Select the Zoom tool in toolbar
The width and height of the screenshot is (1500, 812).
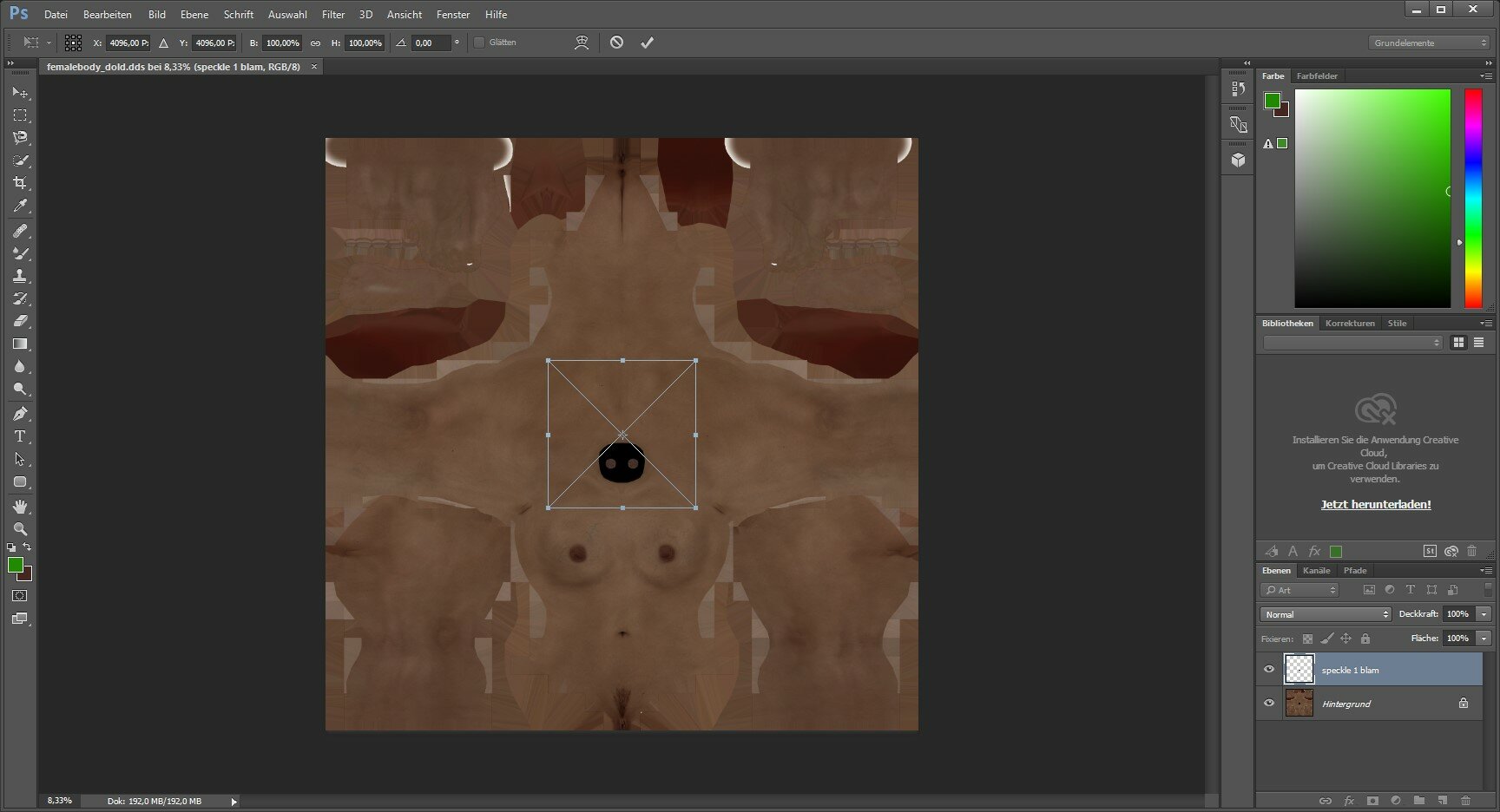pyautogui.click(x=20, y=529)
